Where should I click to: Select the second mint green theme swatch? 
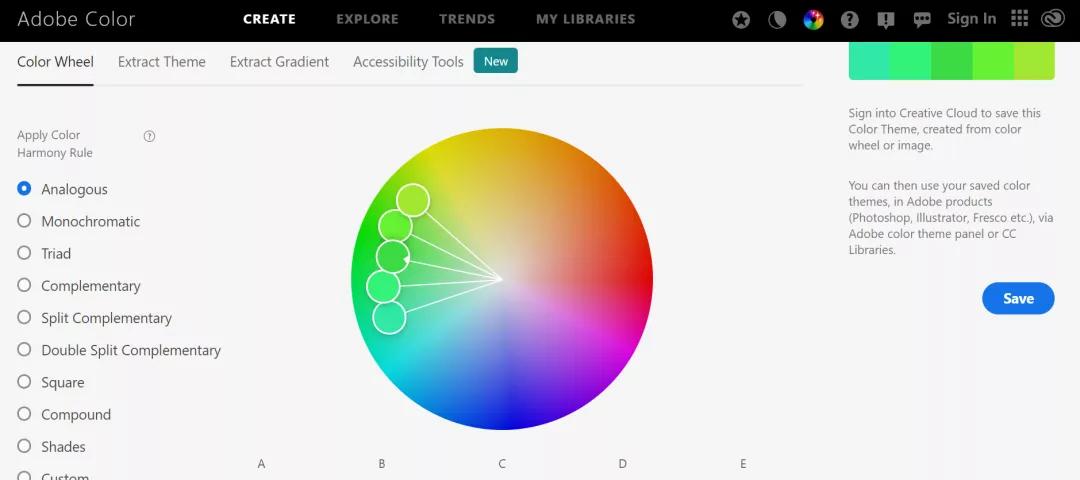coord(911,61)
